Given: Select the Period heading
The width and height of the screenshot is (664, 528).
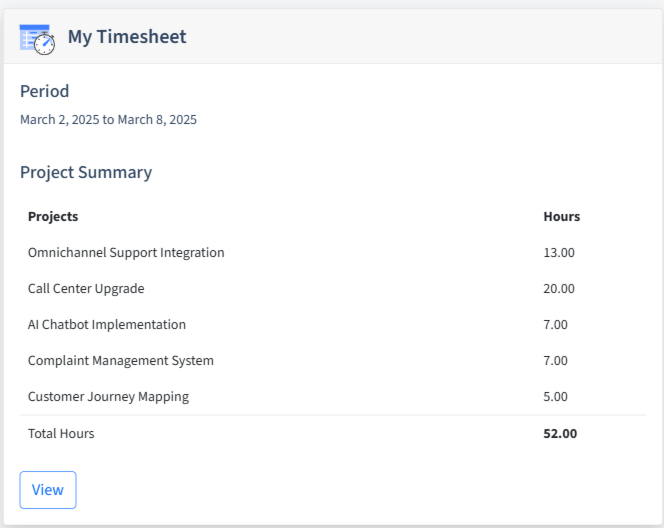Looking at the screenshot, I should click(44, 91).
